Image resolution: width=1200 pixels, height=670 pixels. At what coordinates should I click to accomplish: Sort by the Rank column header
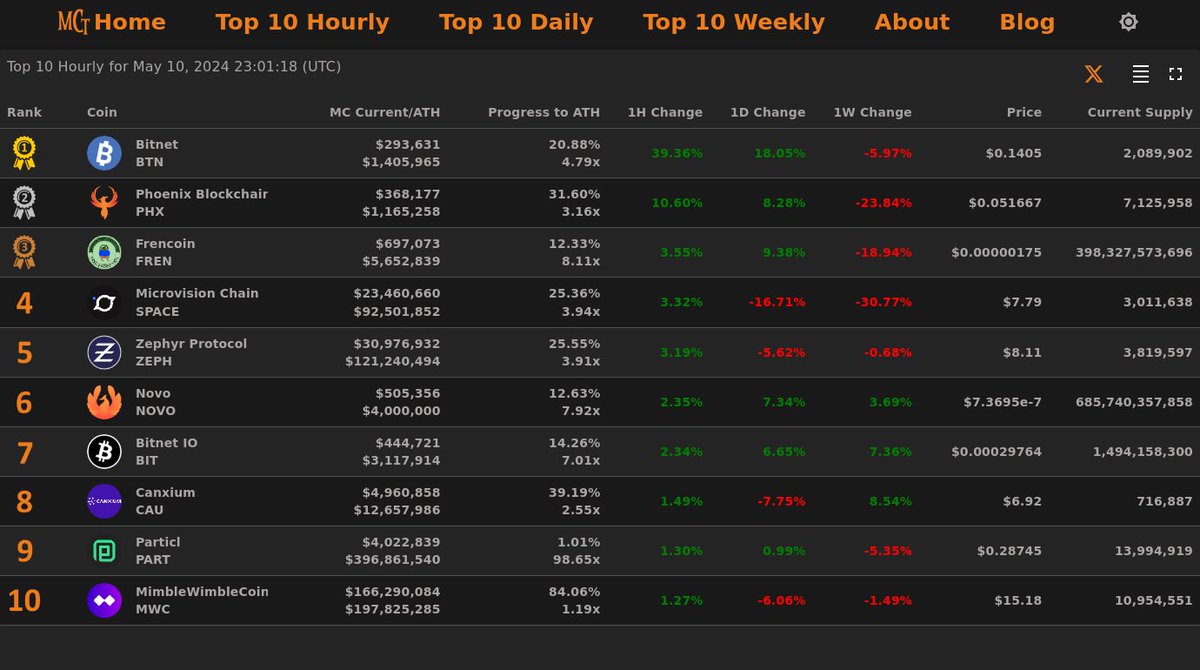(24, 112)
